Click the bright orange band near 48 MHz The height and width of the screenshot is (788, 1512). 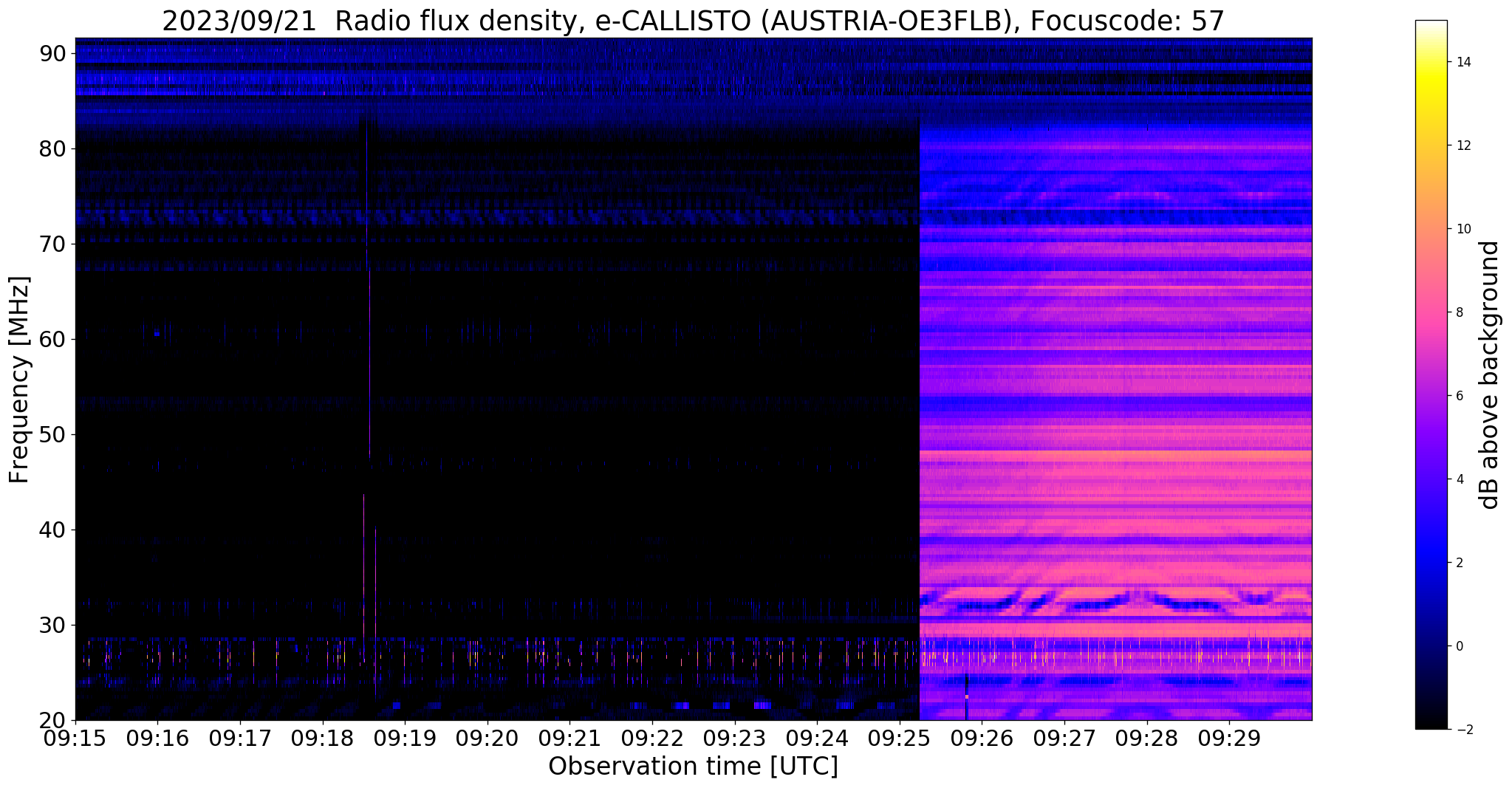(1115, 456)
